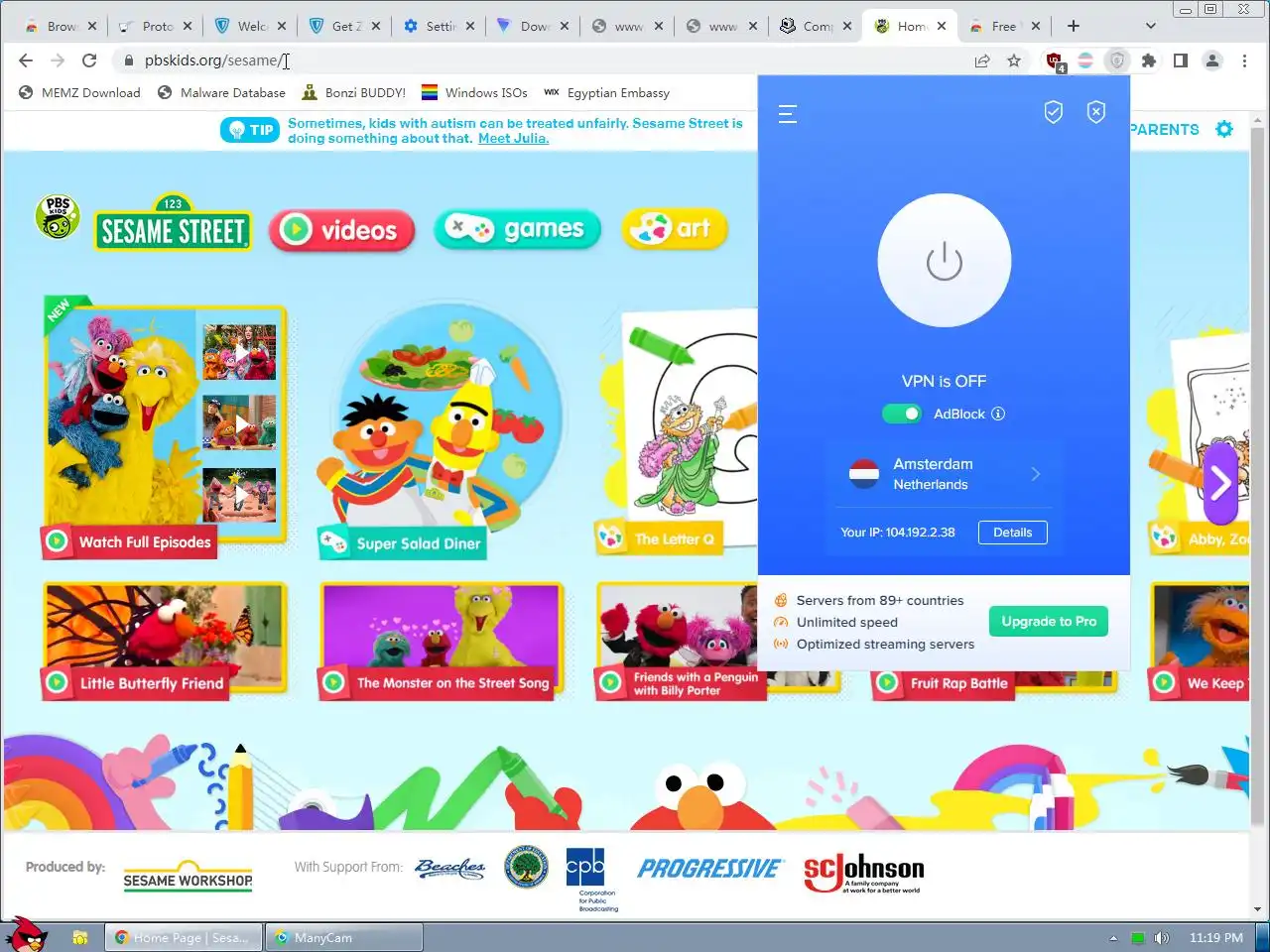
Task: Click the volume speaker tray icon
Action: (1162, 937)
